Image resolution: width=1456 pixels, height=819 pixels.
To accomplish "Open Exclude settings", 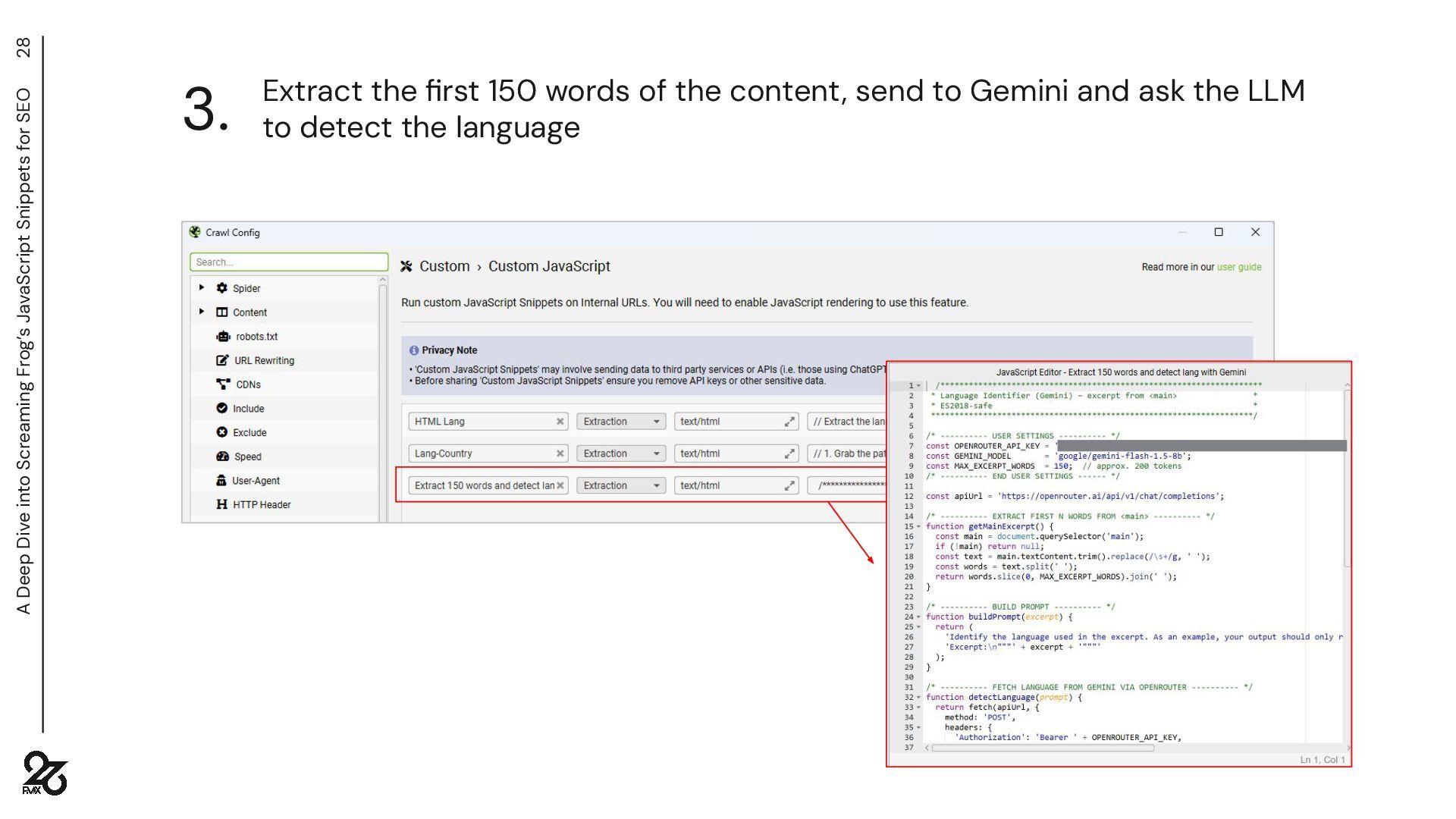I will coord(249,432).
